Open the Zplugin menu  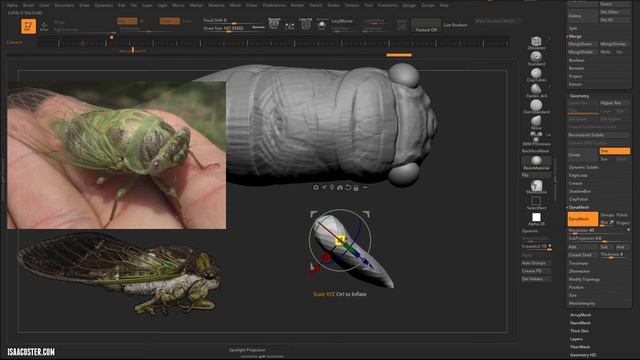tap(409, 5)
